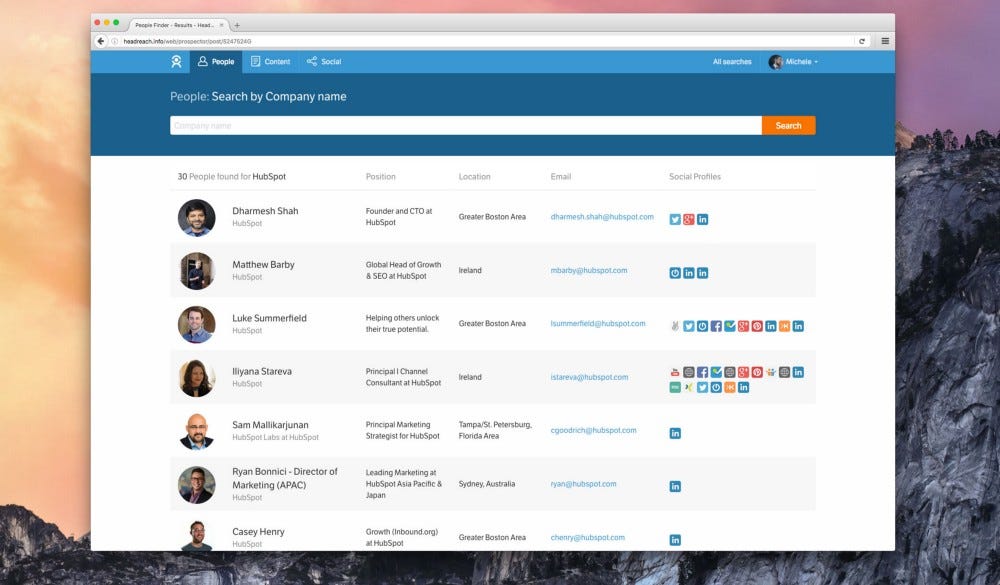Reload the page with the refresh icon
1000x585 pixels.
point(862,41)
